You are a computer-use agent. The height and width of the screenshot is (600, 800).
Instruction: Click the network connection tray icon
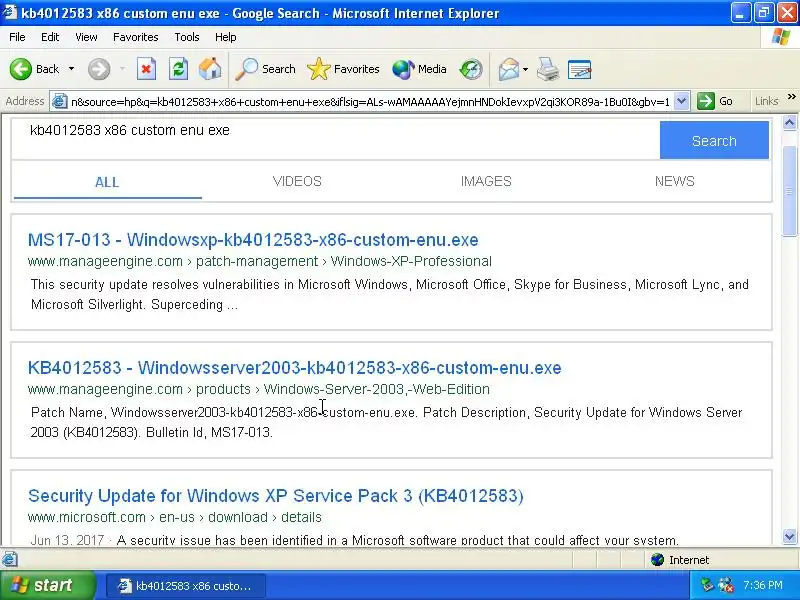(x=726, y=585)
